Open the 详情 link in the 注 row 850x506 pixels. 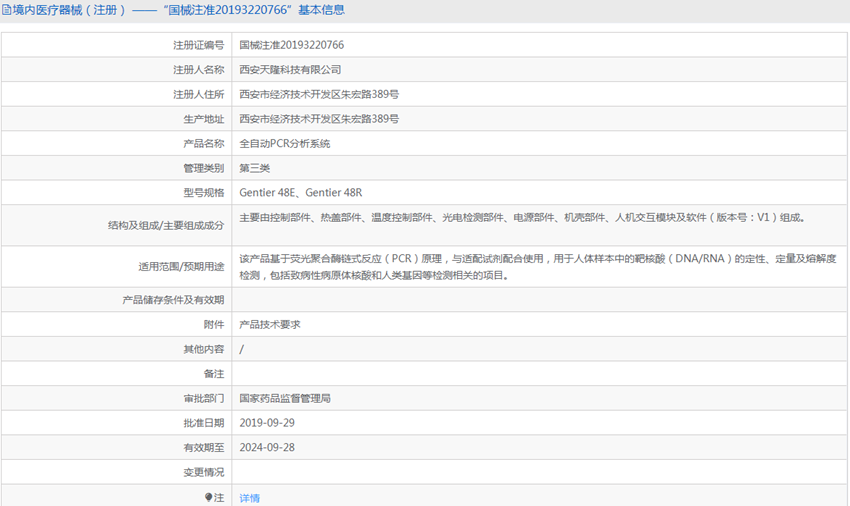[x=249, y=498]
